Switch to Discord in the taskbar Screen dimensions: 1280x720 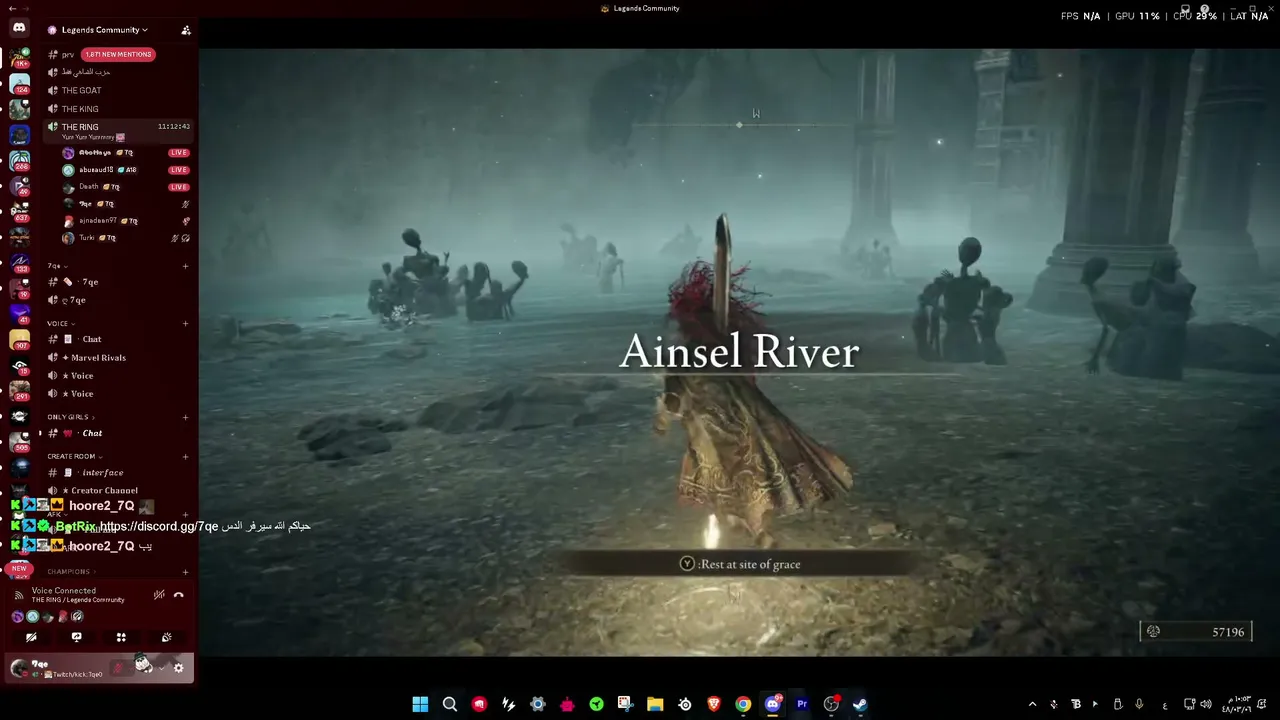pyautogui.click(x=772, y=704)
